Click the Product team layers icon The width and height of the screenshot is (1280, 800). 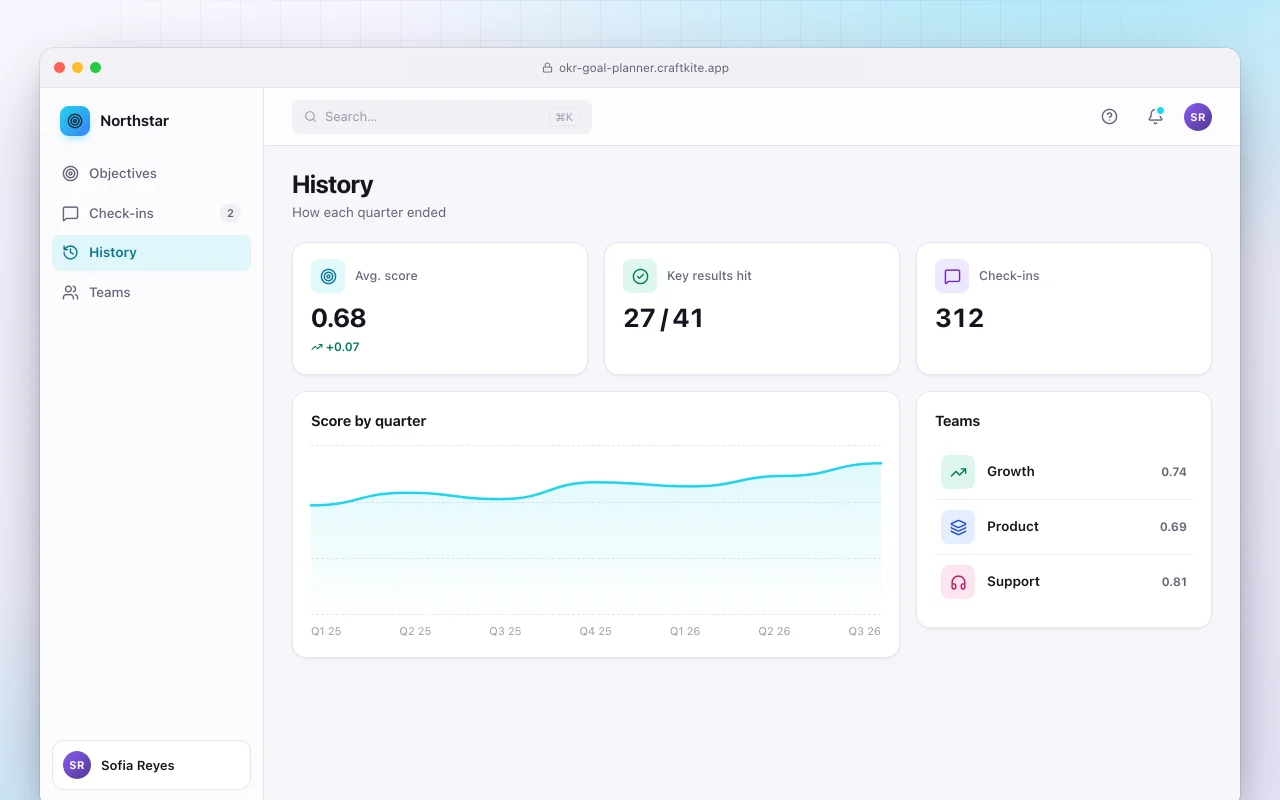(x=958, y=527)
